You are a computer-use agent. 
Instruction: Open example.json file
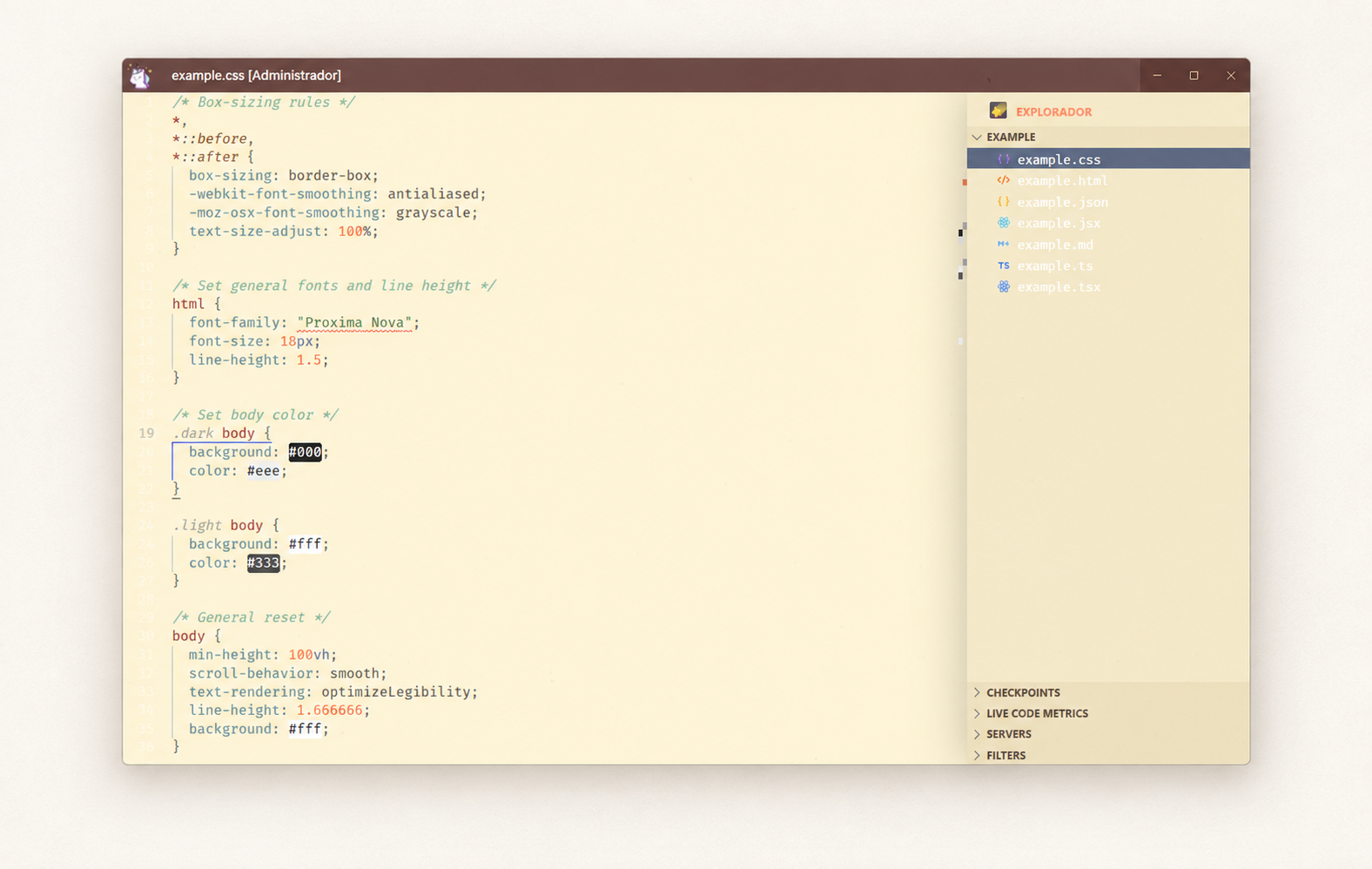click(x=1108, y=202)
